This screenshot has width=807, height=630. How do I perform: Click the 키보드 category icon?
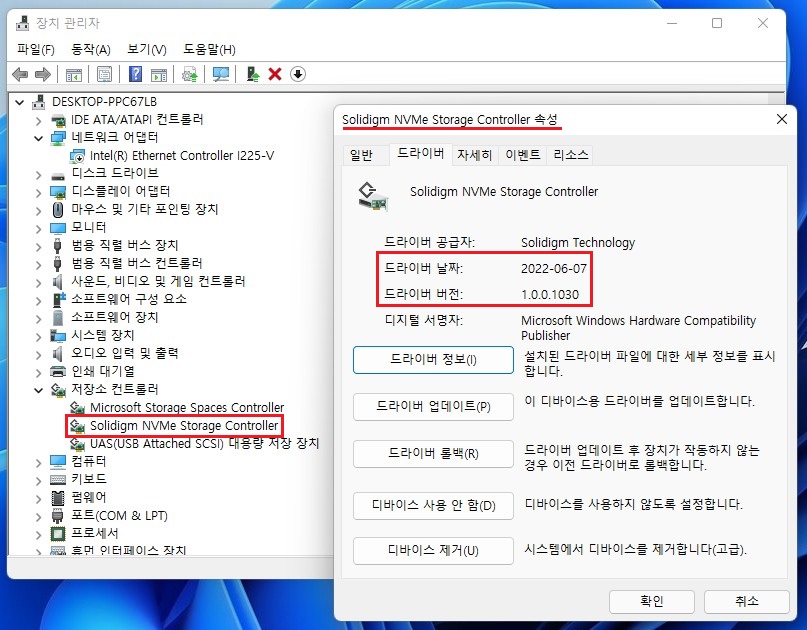coord(58,479)
